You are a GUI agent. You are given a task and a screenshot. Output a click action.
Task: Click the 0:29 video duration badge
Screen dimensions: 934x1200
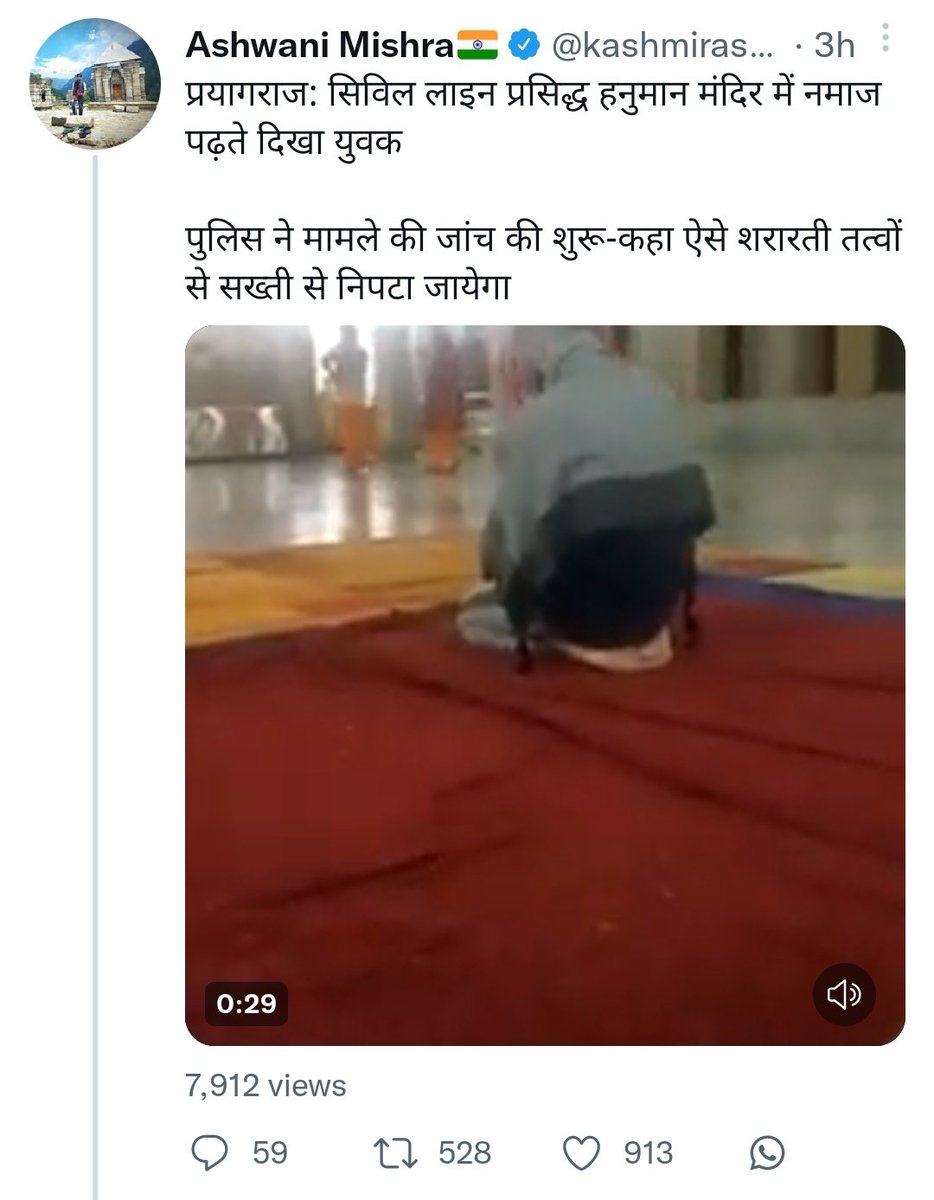(246, 1002)
